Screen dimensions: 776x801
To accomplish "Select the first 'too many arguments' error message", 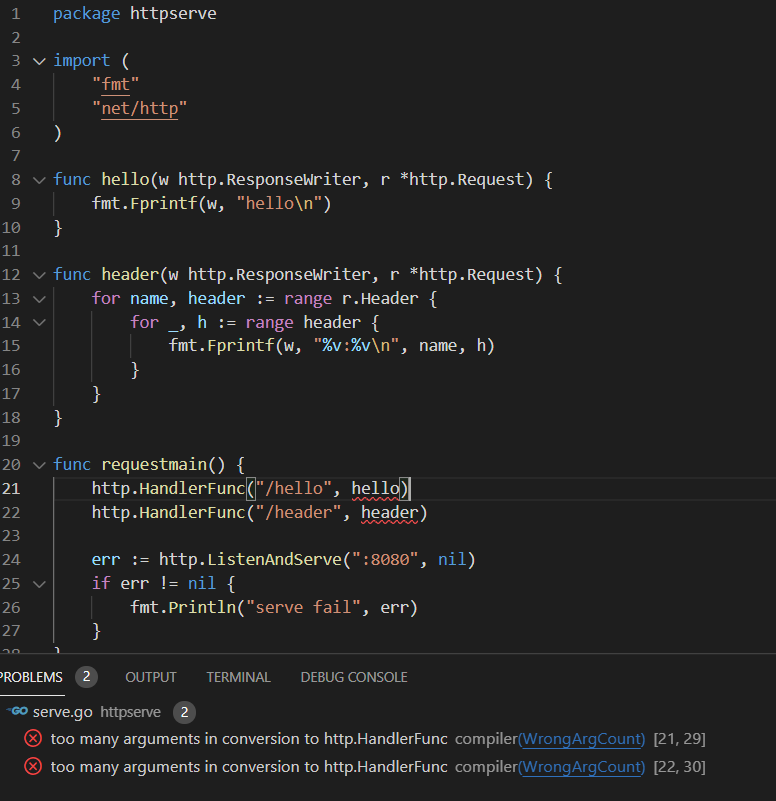I will pyautogui.click(x=249, y=739).
